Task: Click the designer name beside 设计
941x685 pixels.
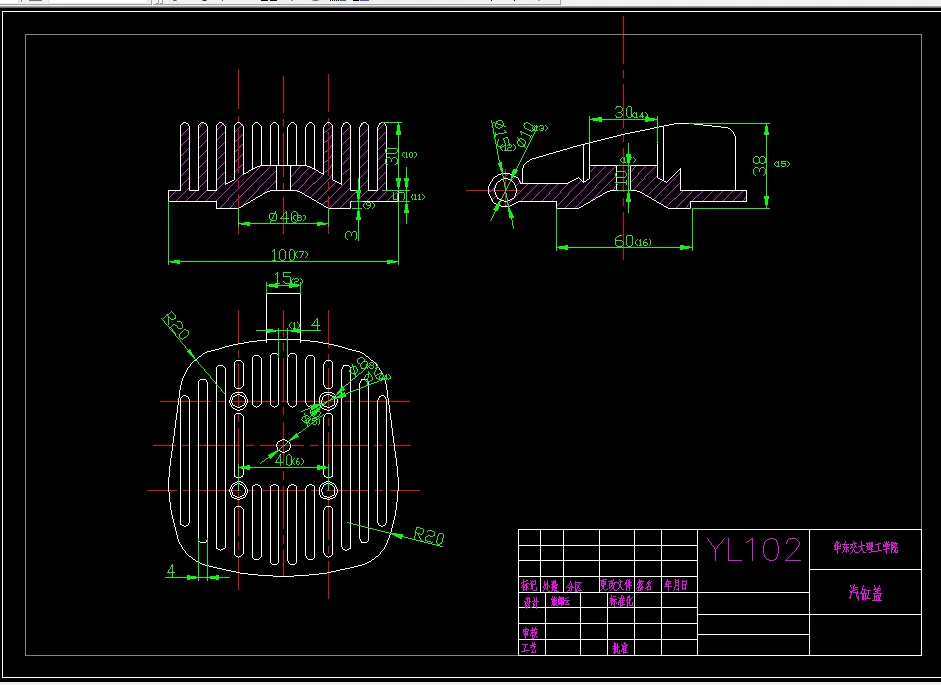Action: click(561, 601)
